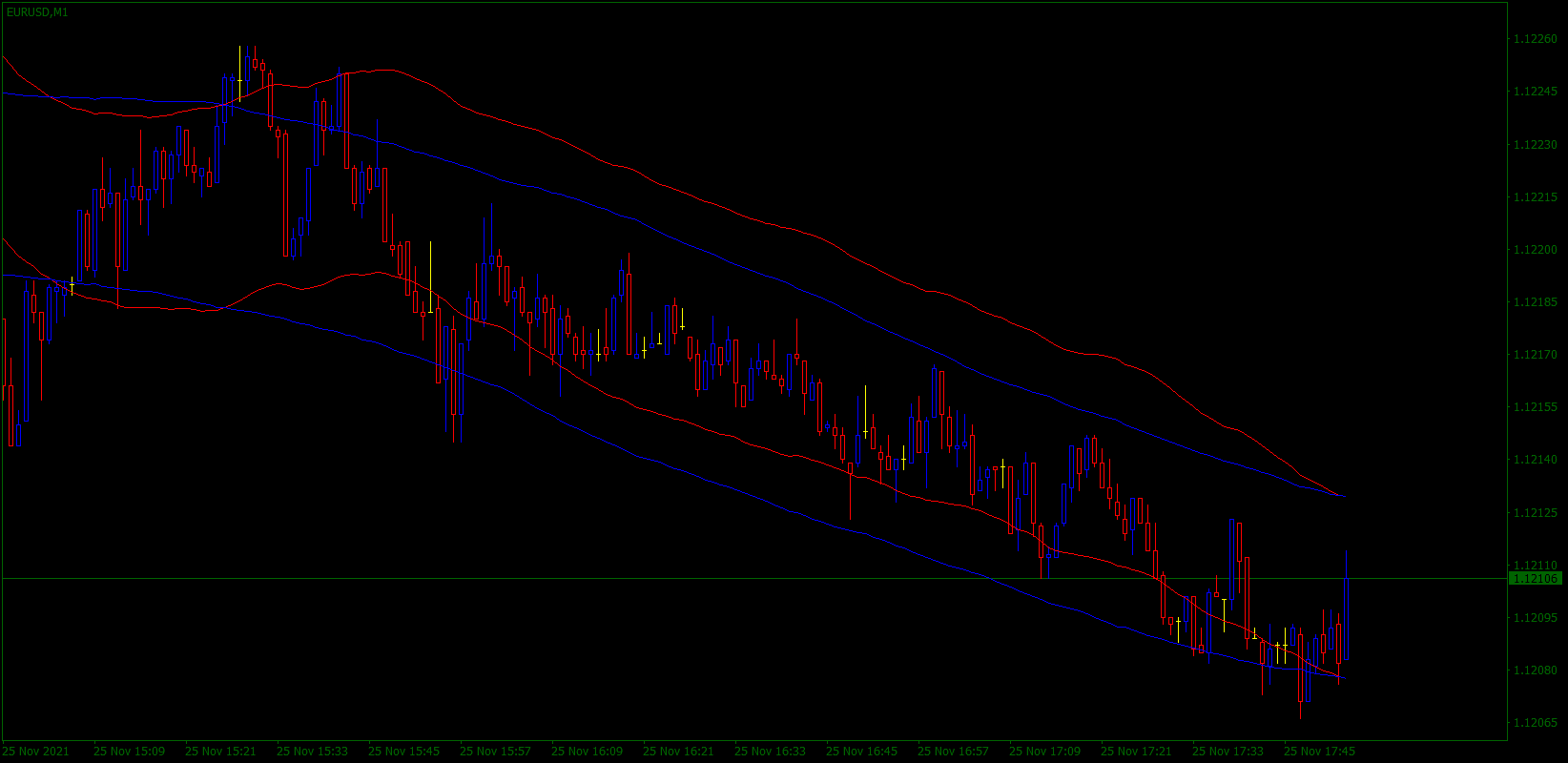1568x763 pixels.
Task: Click the EURUSD,M1 chart symbol label
Action: coord(36,12)
